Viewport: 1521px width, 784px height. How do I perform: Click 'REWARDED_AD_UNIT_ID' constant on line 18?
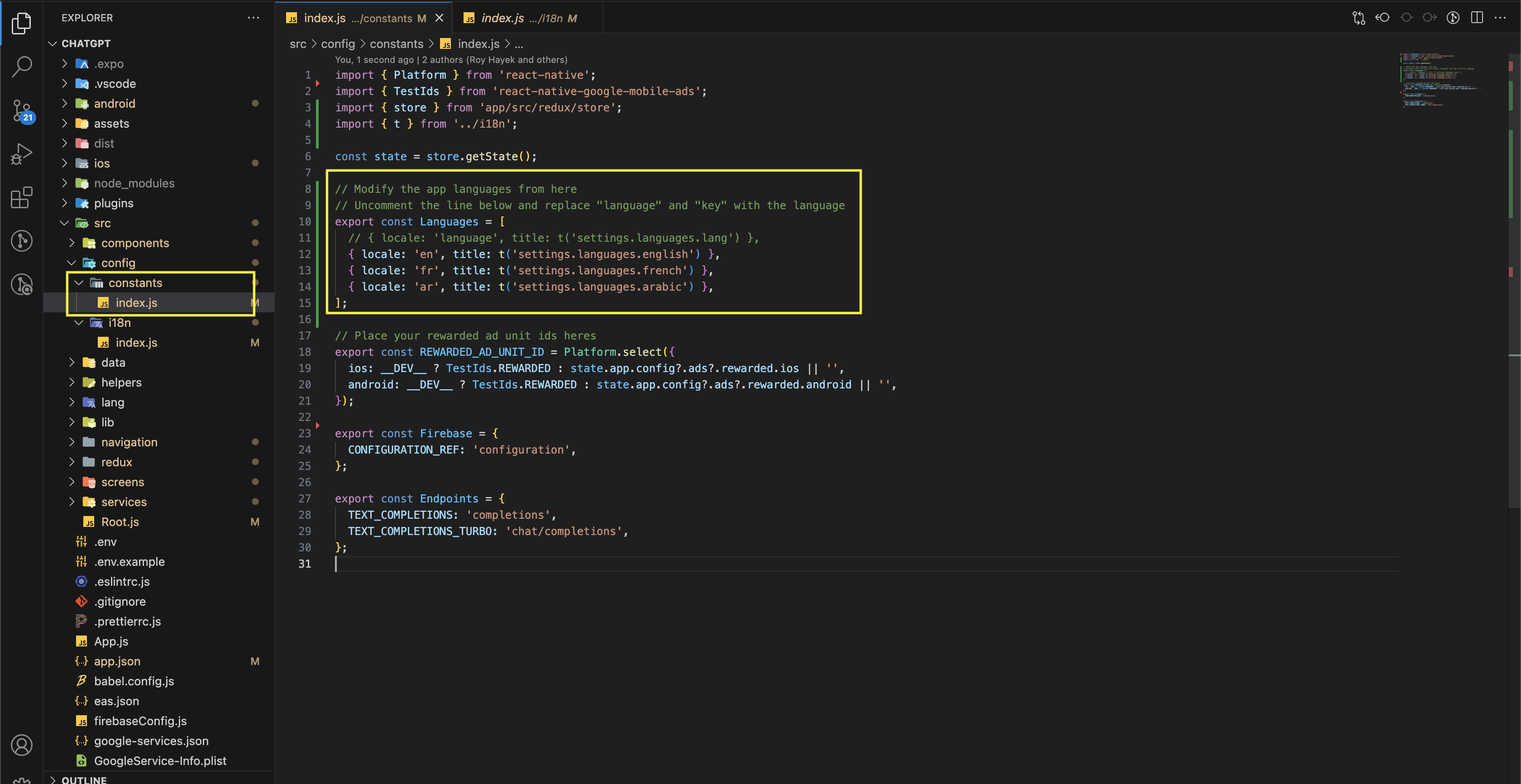(x=482, y=352)
